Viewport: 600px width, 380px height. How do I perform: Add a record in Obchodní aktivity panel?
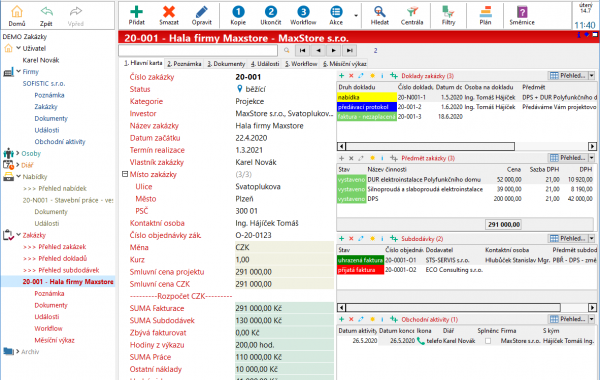[341, 319]
